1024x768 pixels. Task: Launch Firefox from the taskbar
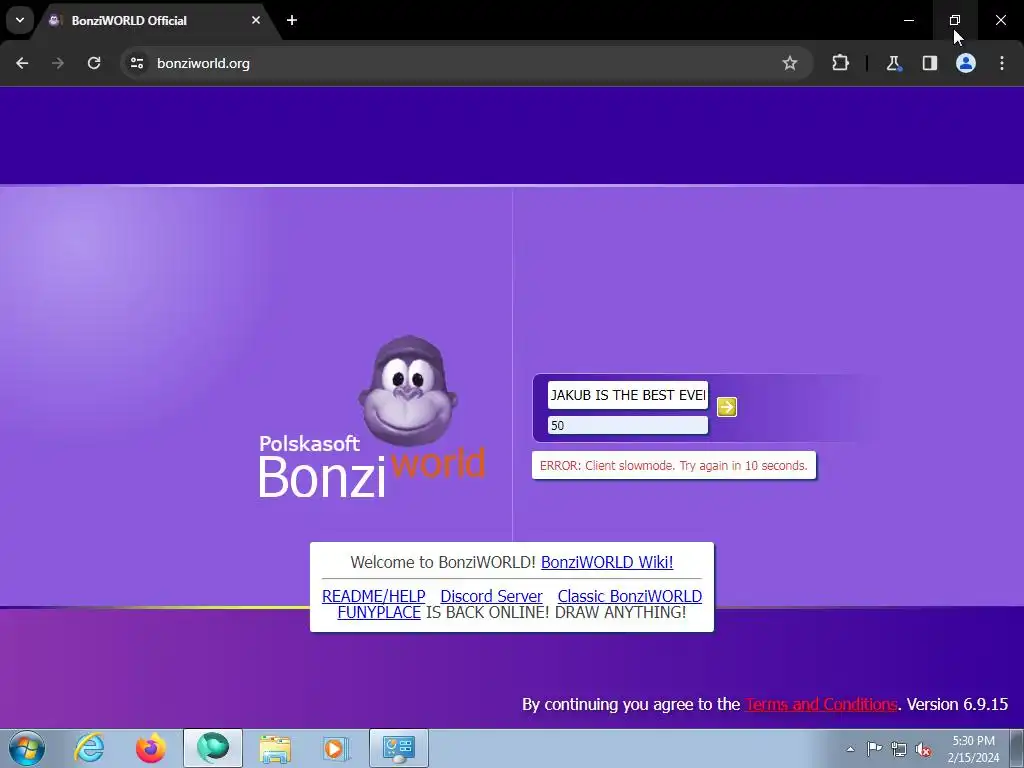click(151, 748)
